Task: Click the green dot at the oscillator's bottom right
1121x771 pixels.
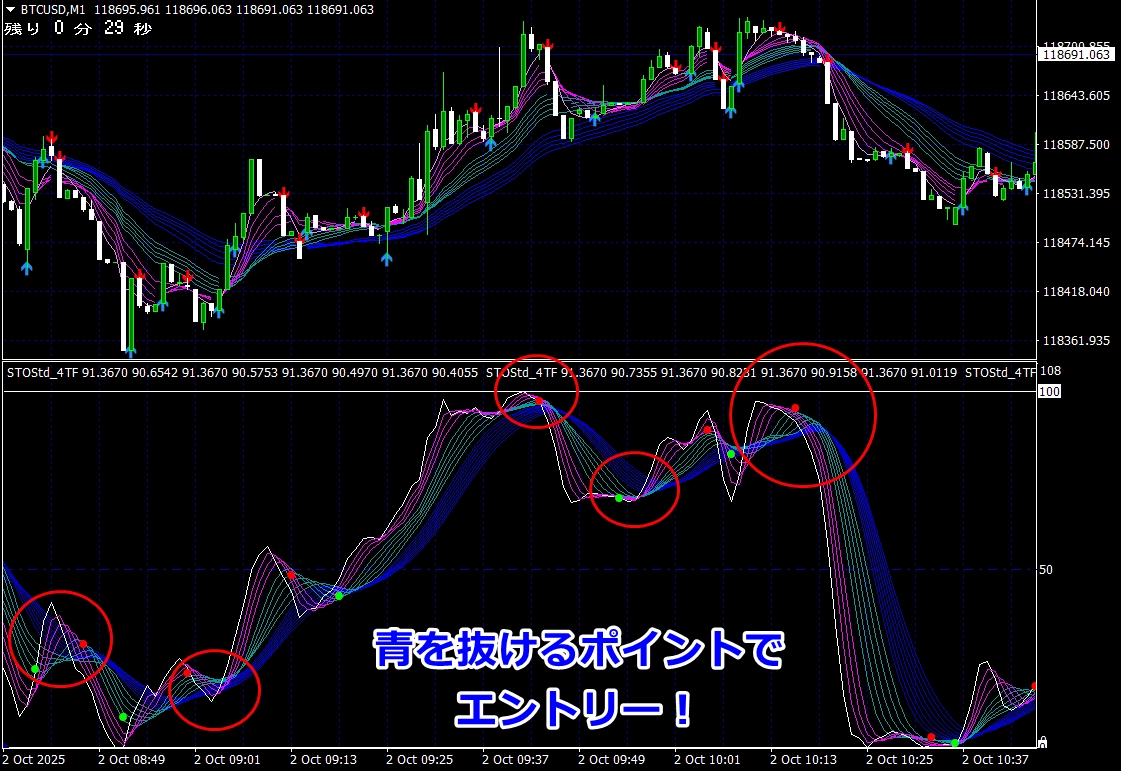Action: [955, 743]
